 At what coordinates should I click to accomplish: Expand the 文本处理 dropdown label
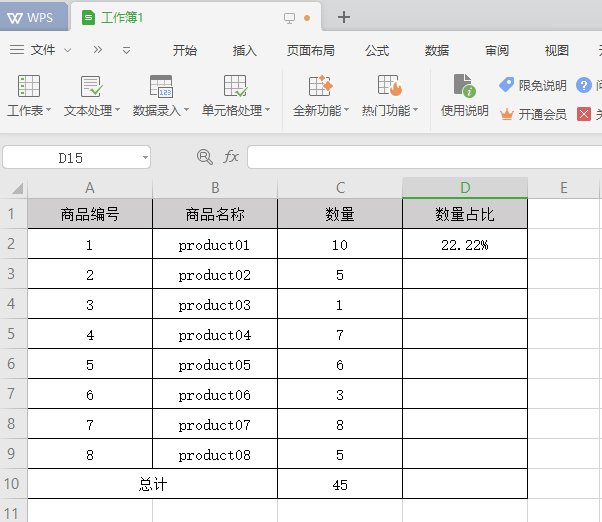(92, 111)
